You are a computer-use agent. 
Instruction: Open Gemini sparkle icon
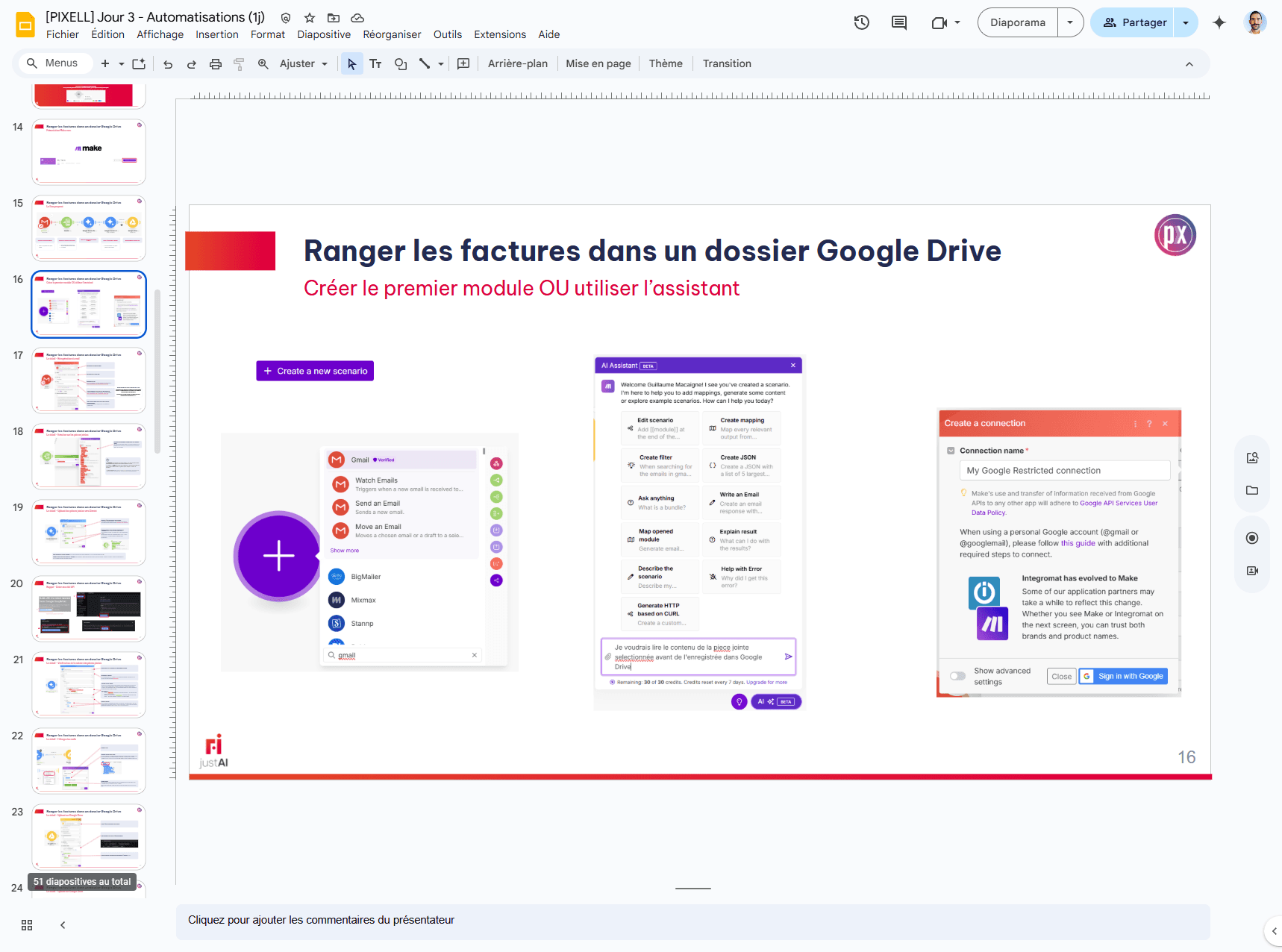coord(1219,22)
